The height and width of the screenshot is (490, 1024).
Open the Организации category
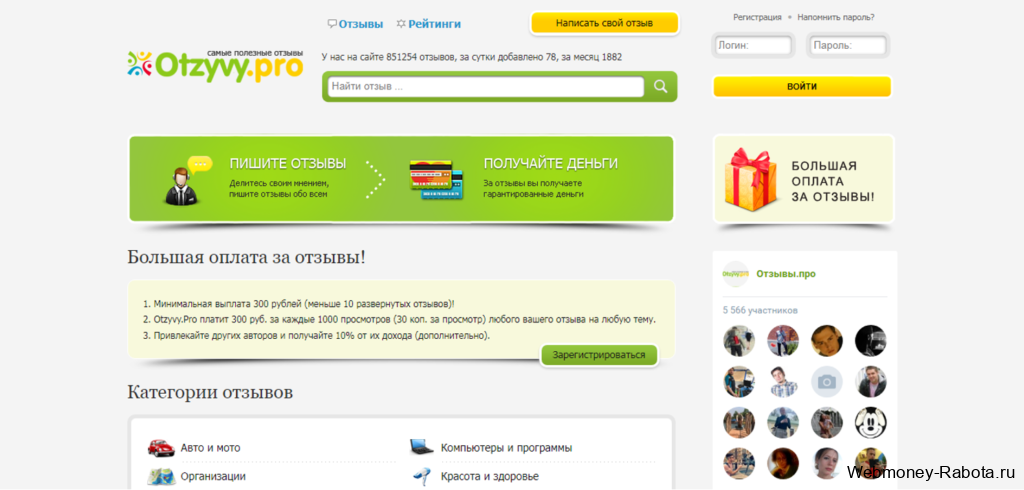(x=213, y=477)
